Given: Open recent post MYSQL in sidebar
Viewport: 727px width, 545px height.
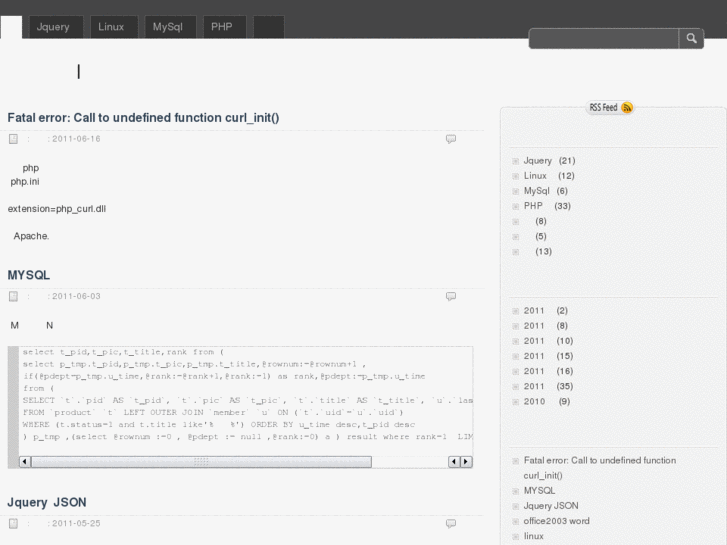Looking at the screenshot, I should pyautogui.click(x=539, y=491).
